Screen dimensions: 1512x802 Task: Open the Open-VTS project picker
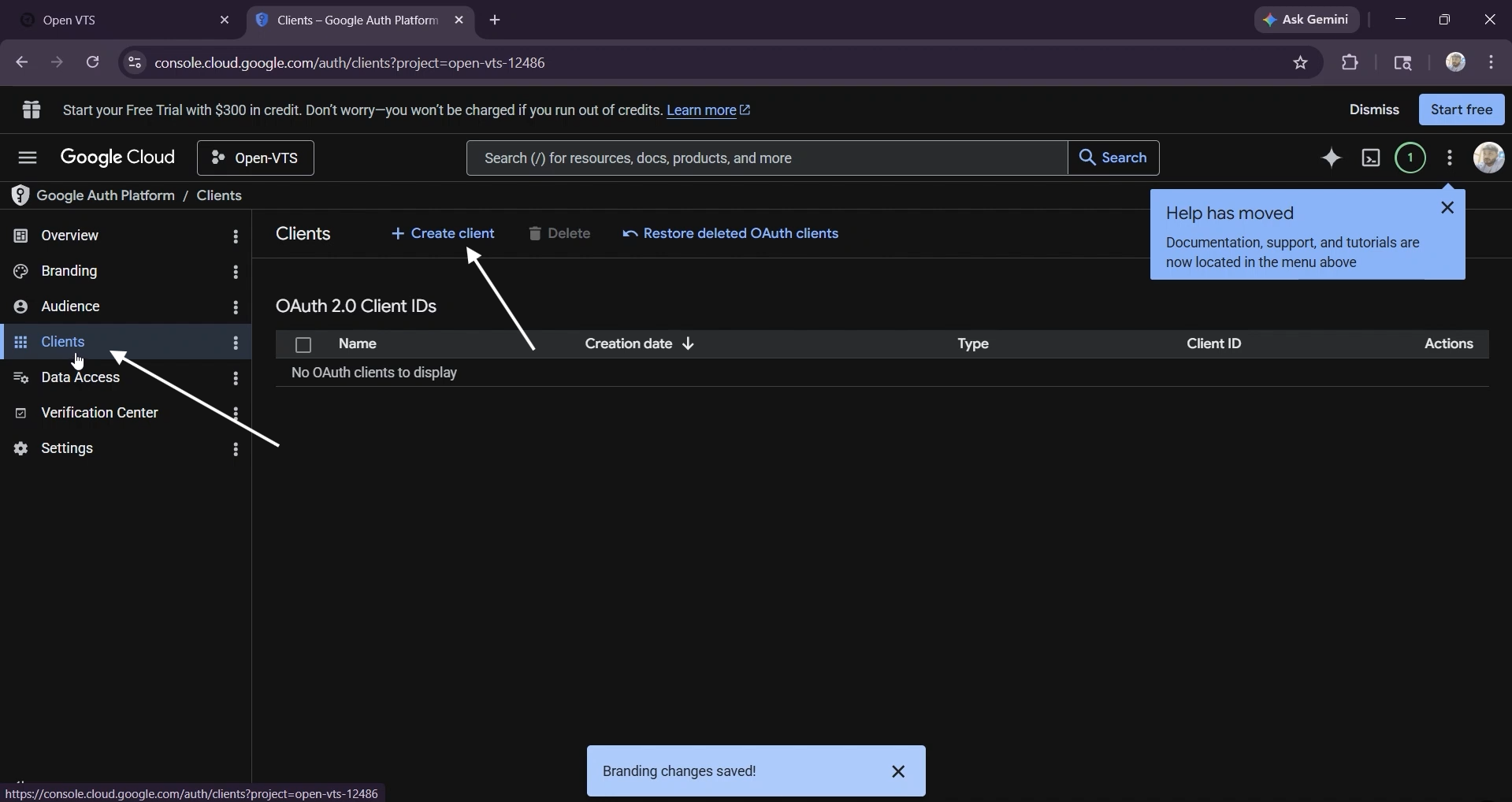255,158
